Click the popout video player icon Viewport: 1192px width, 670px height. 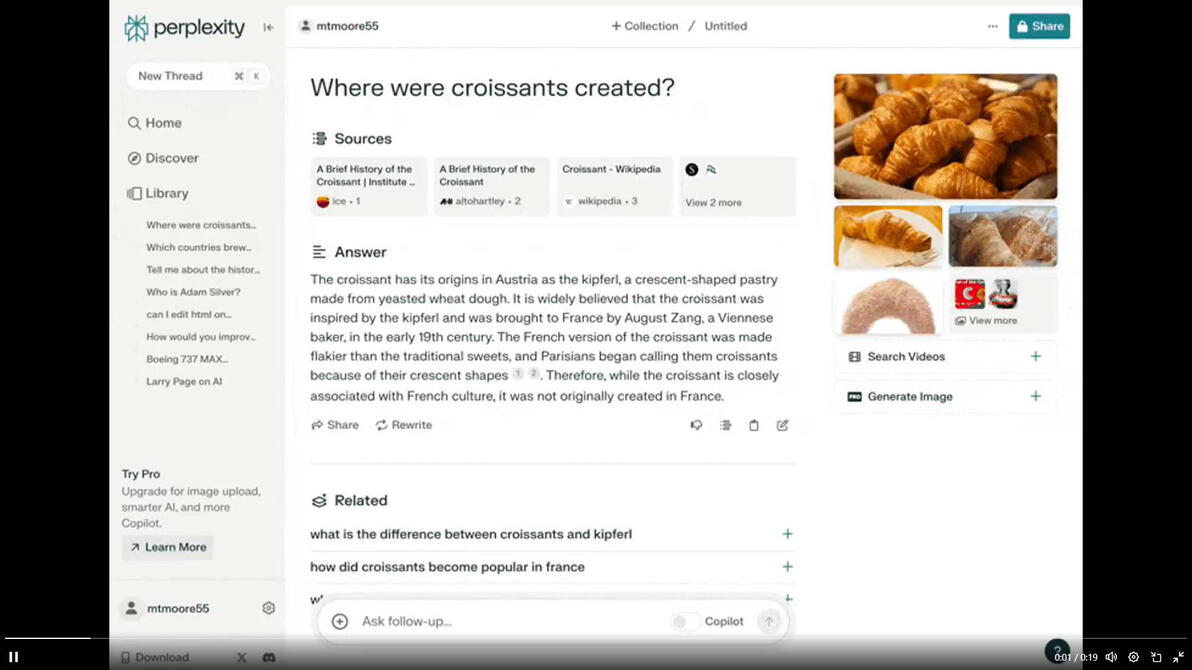[x=1156, y=657]
